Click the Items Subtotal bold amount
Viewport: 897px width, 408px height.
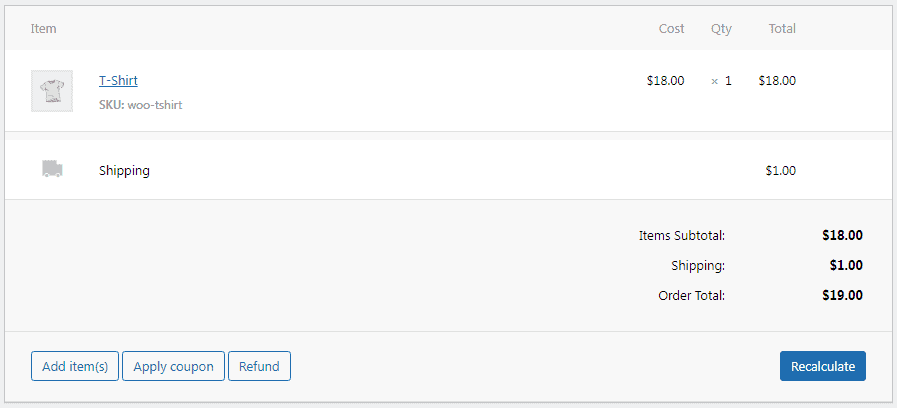click(x=842, y=235)
